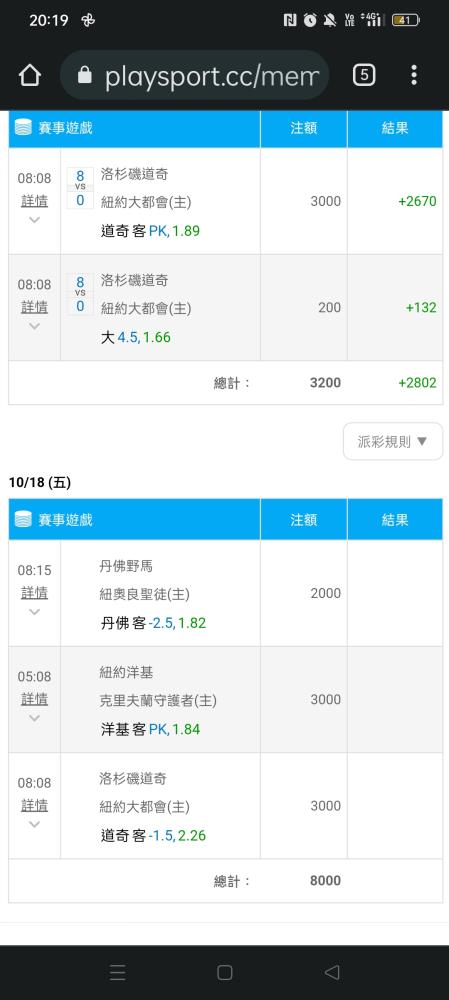This screenshot has width=449, height=1000.
Task: Tap the Android recent apps menu icon
Action: pos(117,972)
